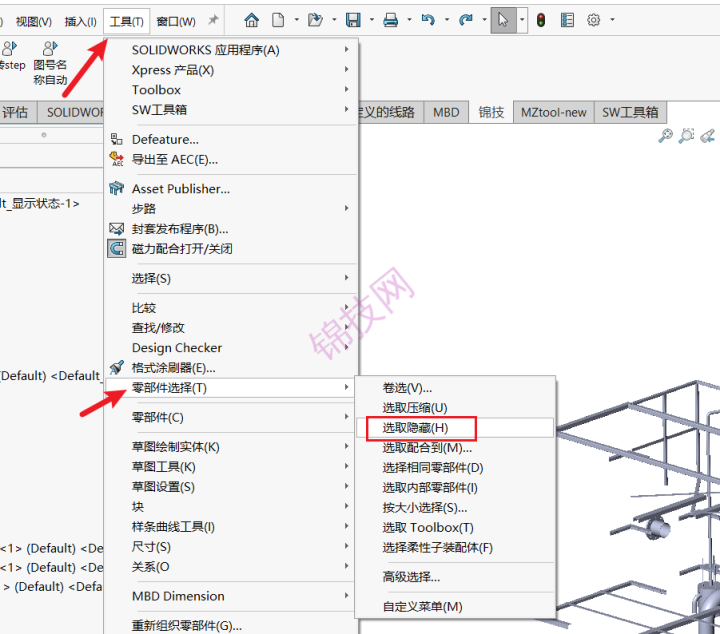Switch to the SW工具箱 tab
Viewport: 720px width, 634px height.
pos(630,112)
